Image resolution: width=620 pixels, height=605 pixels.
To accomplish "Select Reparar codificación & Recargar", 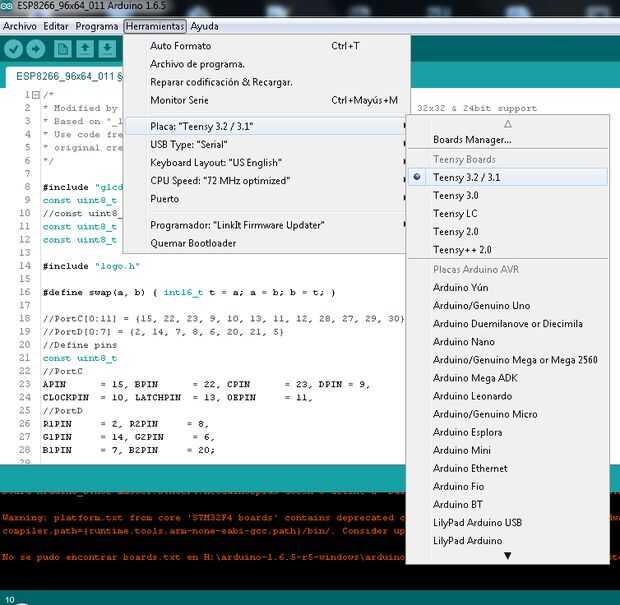I will 265,82.
